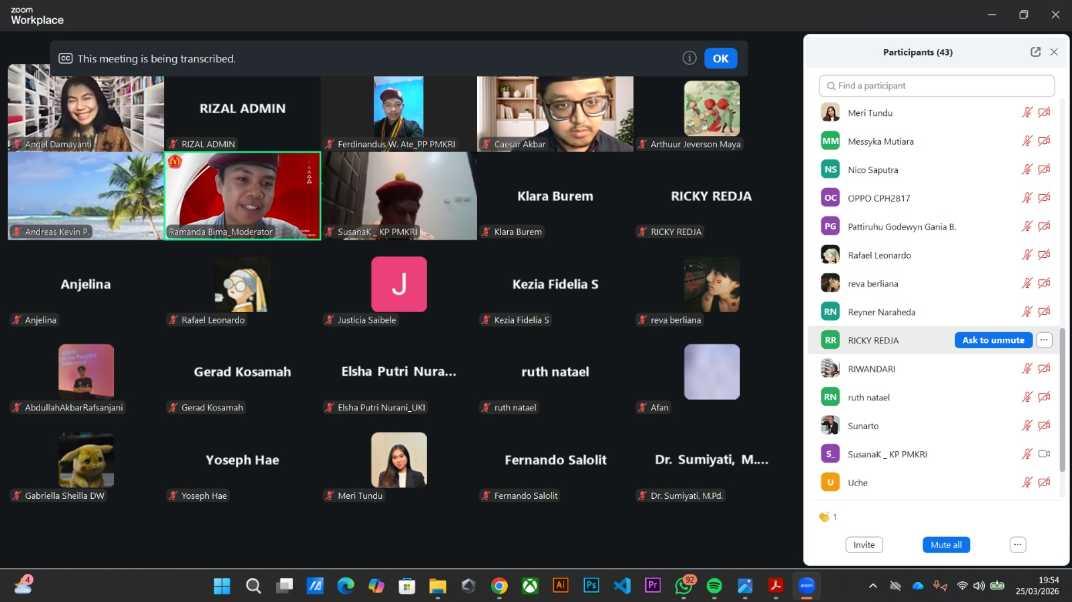Select Ramanda Bima_Moderator video tile

pyautogui.click(x=242, y=195)
